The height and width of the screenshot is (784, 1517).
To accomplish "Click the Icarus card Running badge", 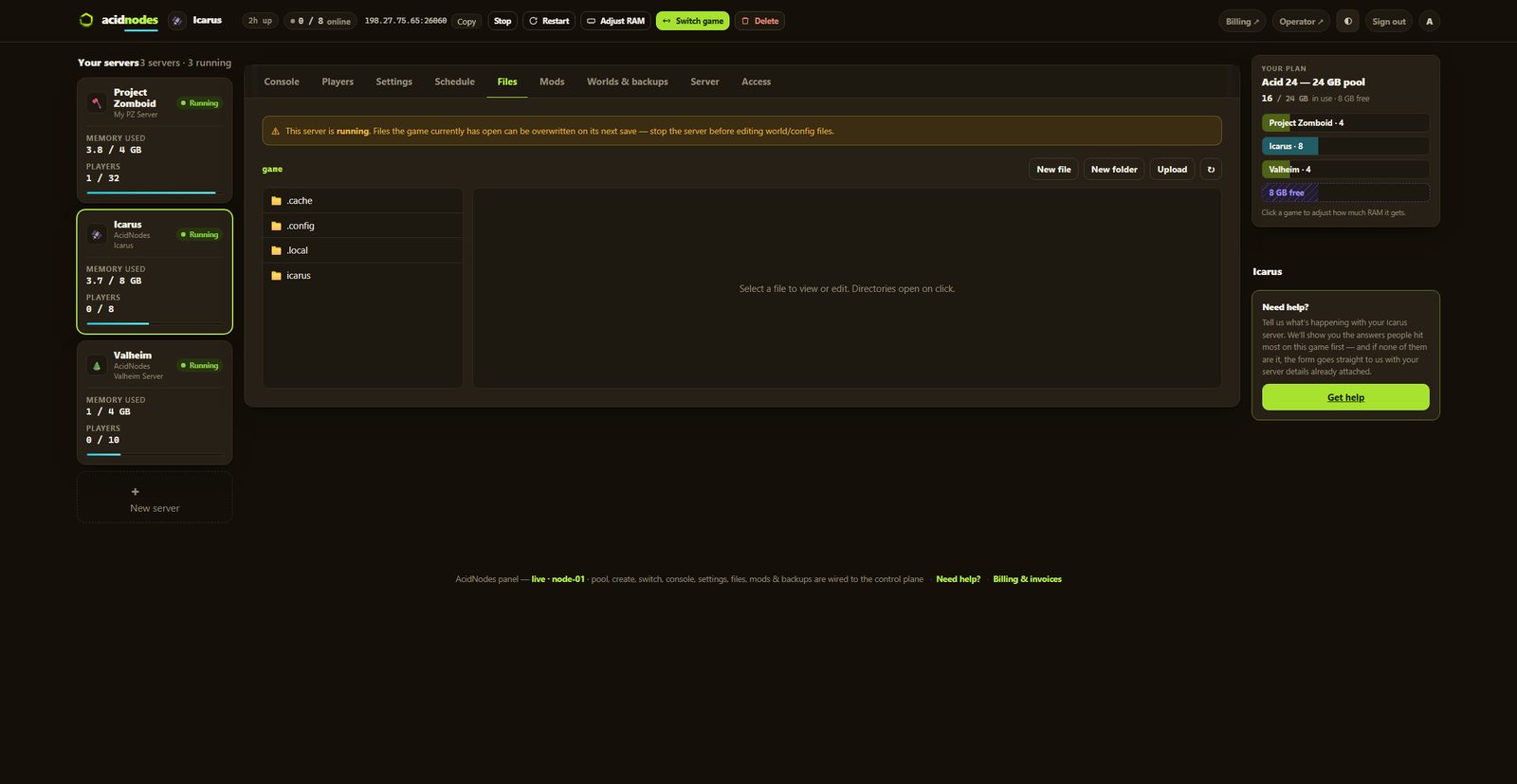I will (200, 235).
